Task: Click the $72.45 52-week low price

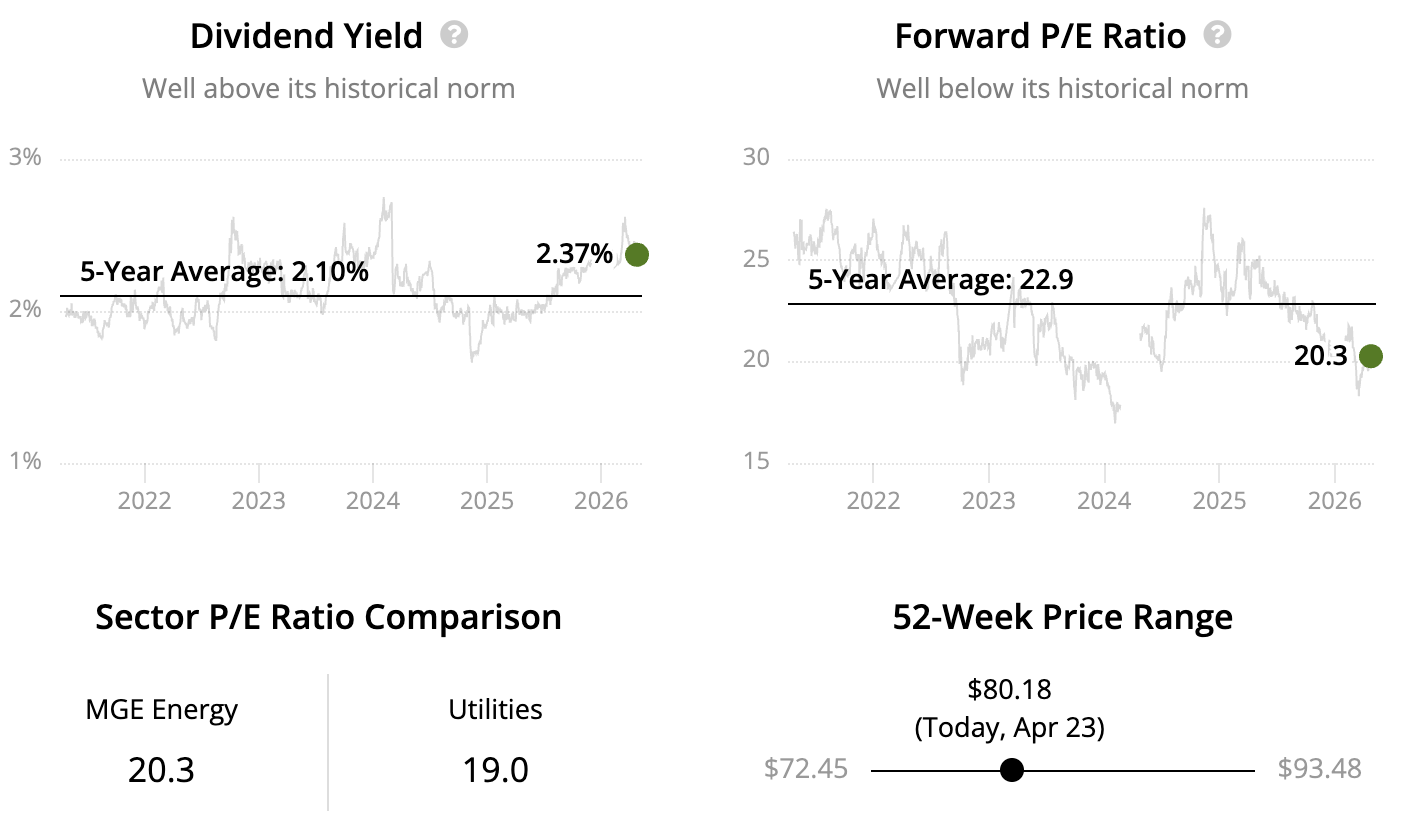Action: (806, 769)
